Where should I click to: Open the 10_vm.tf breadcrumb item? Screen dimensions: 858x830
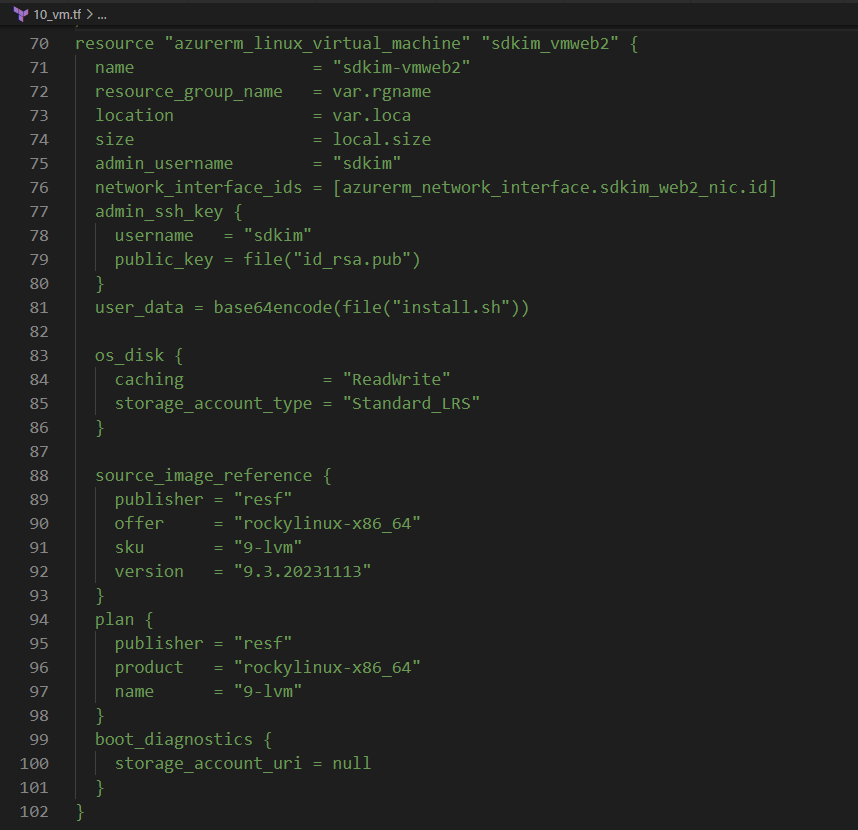click(x=57, y=15)
